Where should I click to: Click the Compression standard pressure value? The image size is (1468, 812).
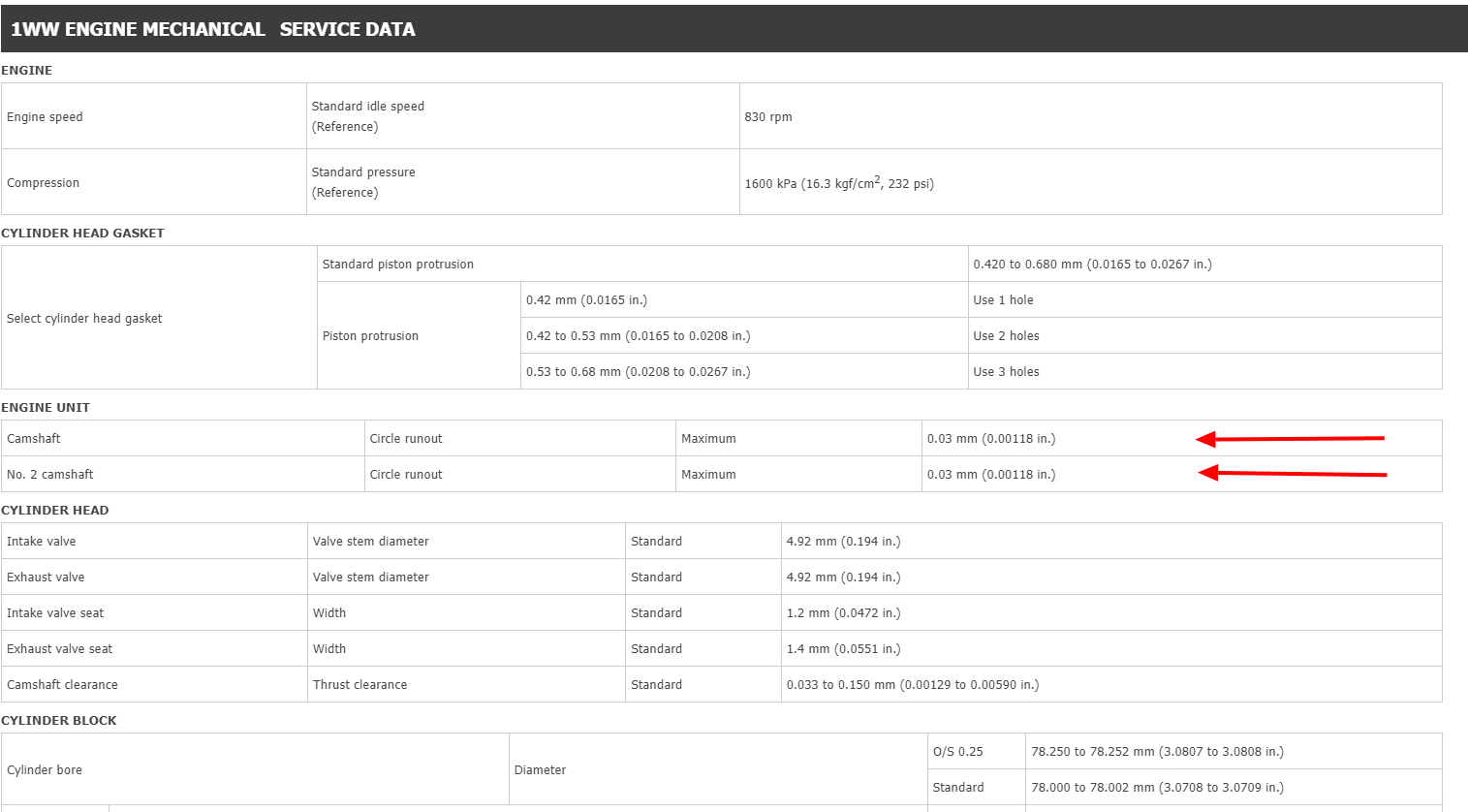[839, 183]
